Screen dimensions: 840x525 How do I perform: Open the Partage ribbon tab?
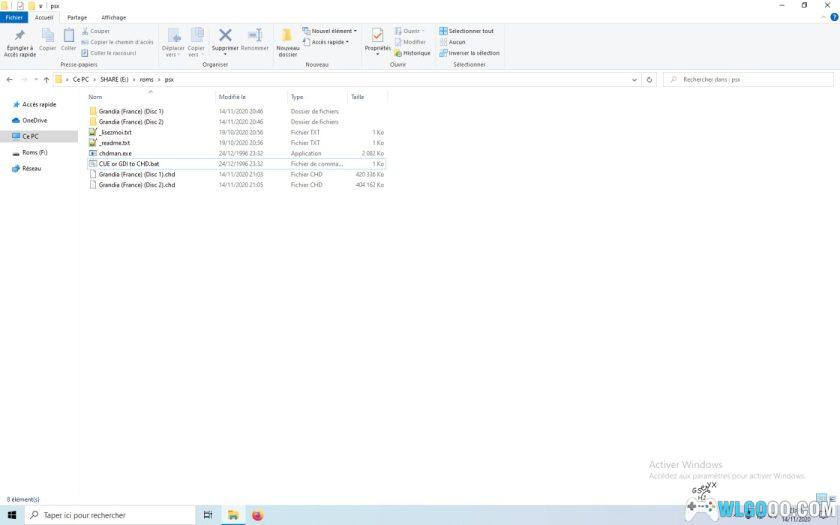pos(77,17)
